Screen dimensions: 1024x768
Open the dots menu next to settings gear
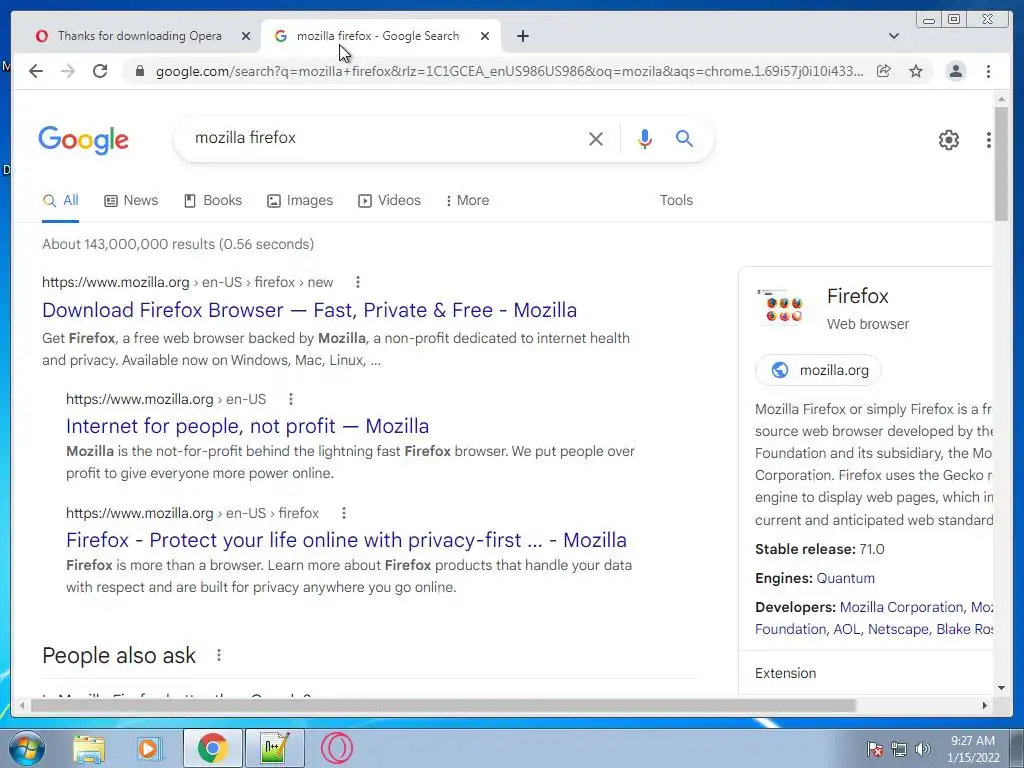989,140
